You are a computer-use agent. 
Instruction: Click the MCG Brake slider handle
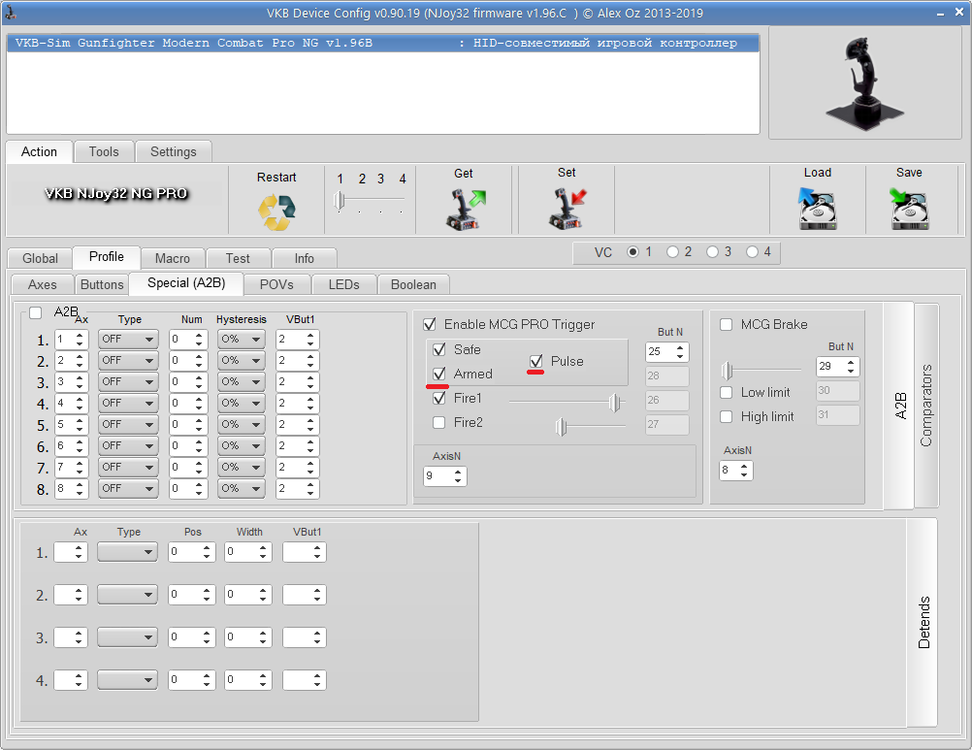click(x=727, y=371)
